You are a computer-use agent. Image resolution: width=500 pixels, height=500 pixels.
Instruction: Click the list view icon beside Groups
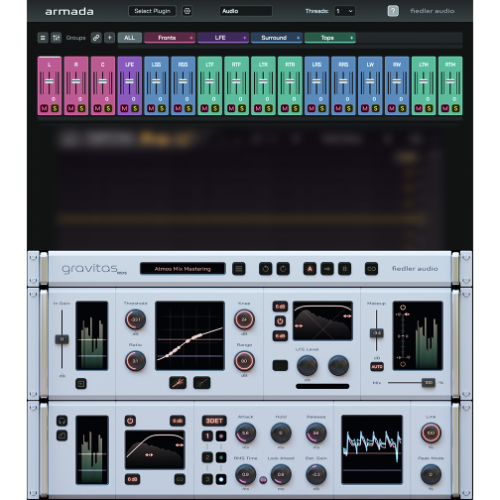click(x=43, y=38)
